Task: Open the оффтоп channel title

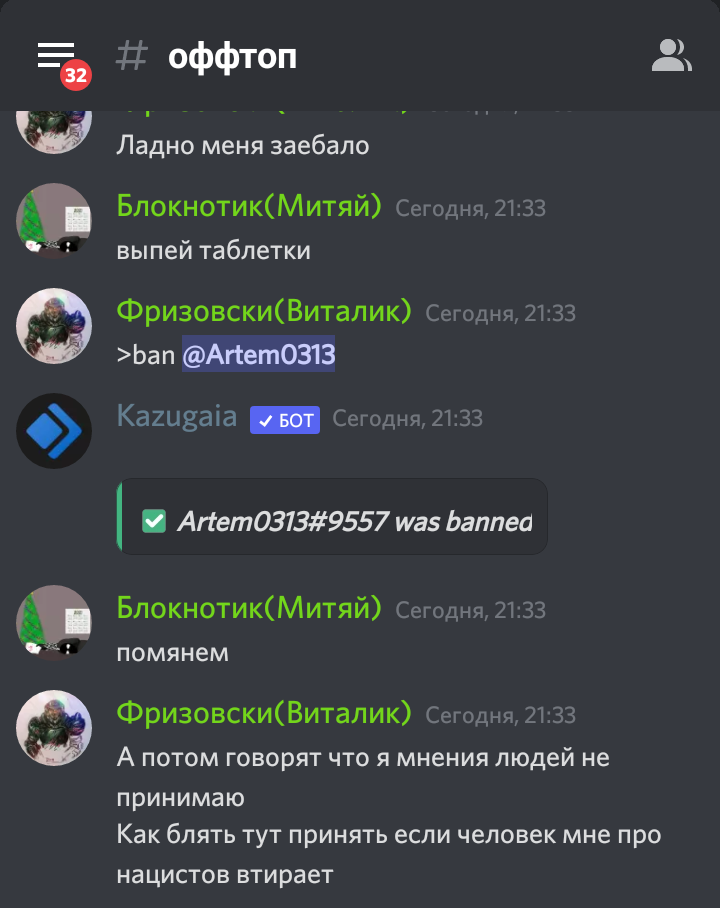Action: point(232,57)
